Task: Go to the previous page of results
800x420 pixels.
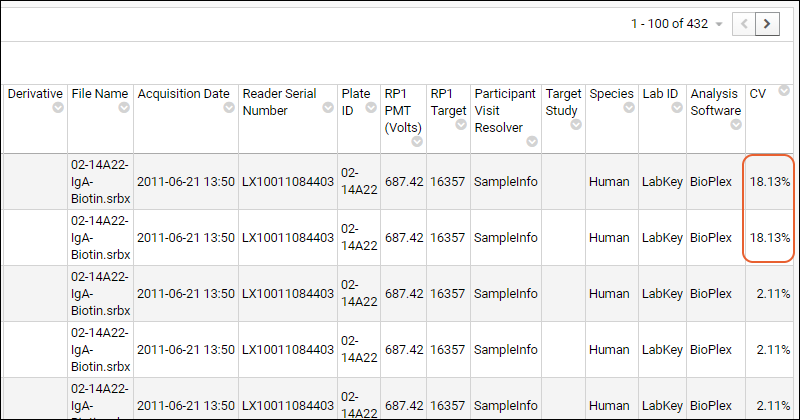Action: tap(744, 24)
